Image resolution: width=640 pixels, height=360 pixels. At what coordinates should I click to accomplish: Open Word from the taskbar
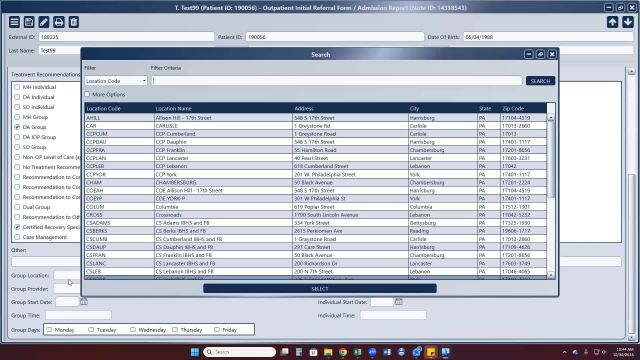(x=387, y=352)
